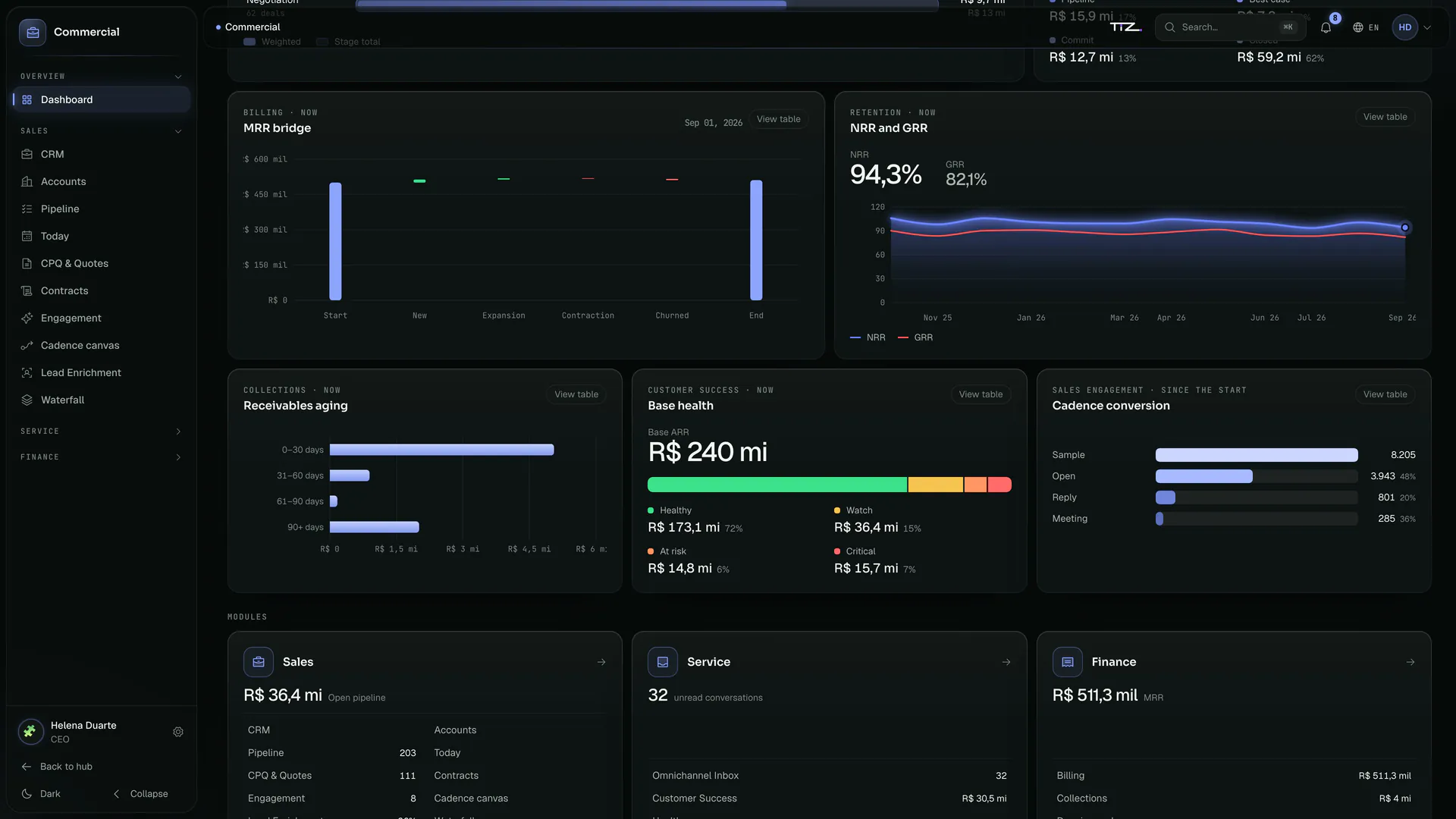The height and width of the screenshot is (819, 1456).
Task: Click the green Healthy segment of base bar
Action: (x=777, y=485)
